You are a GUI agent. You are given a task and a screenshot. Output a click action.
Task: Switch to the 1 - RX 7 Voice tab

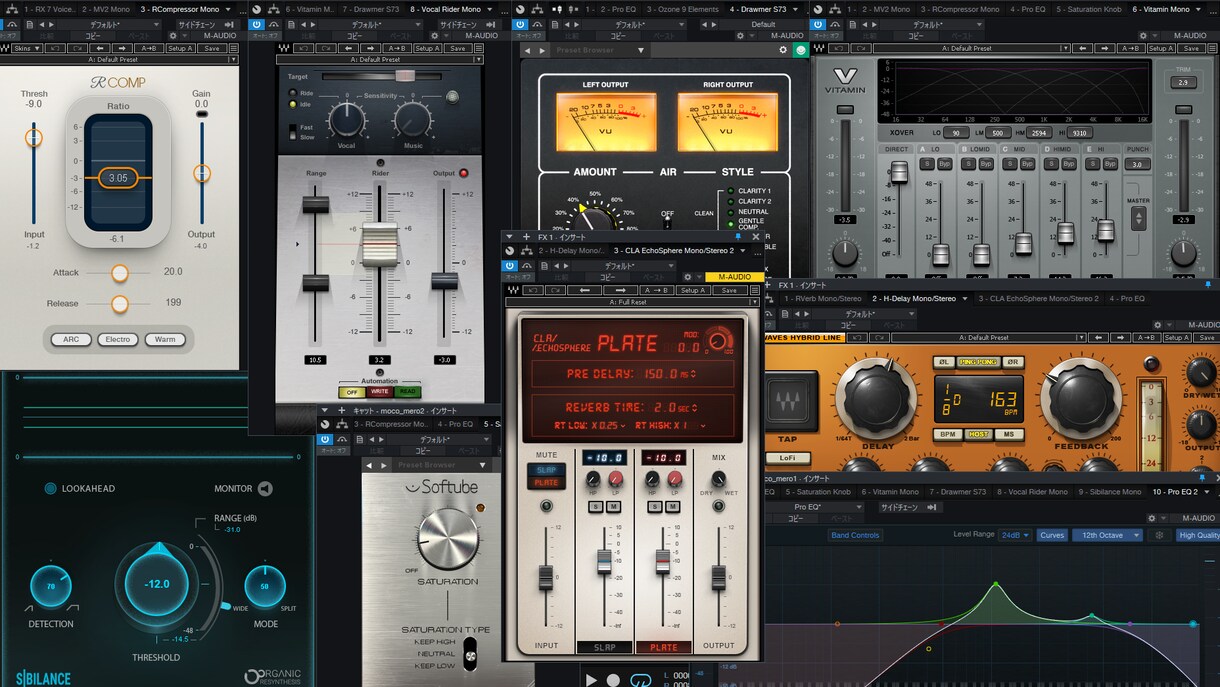49,9
